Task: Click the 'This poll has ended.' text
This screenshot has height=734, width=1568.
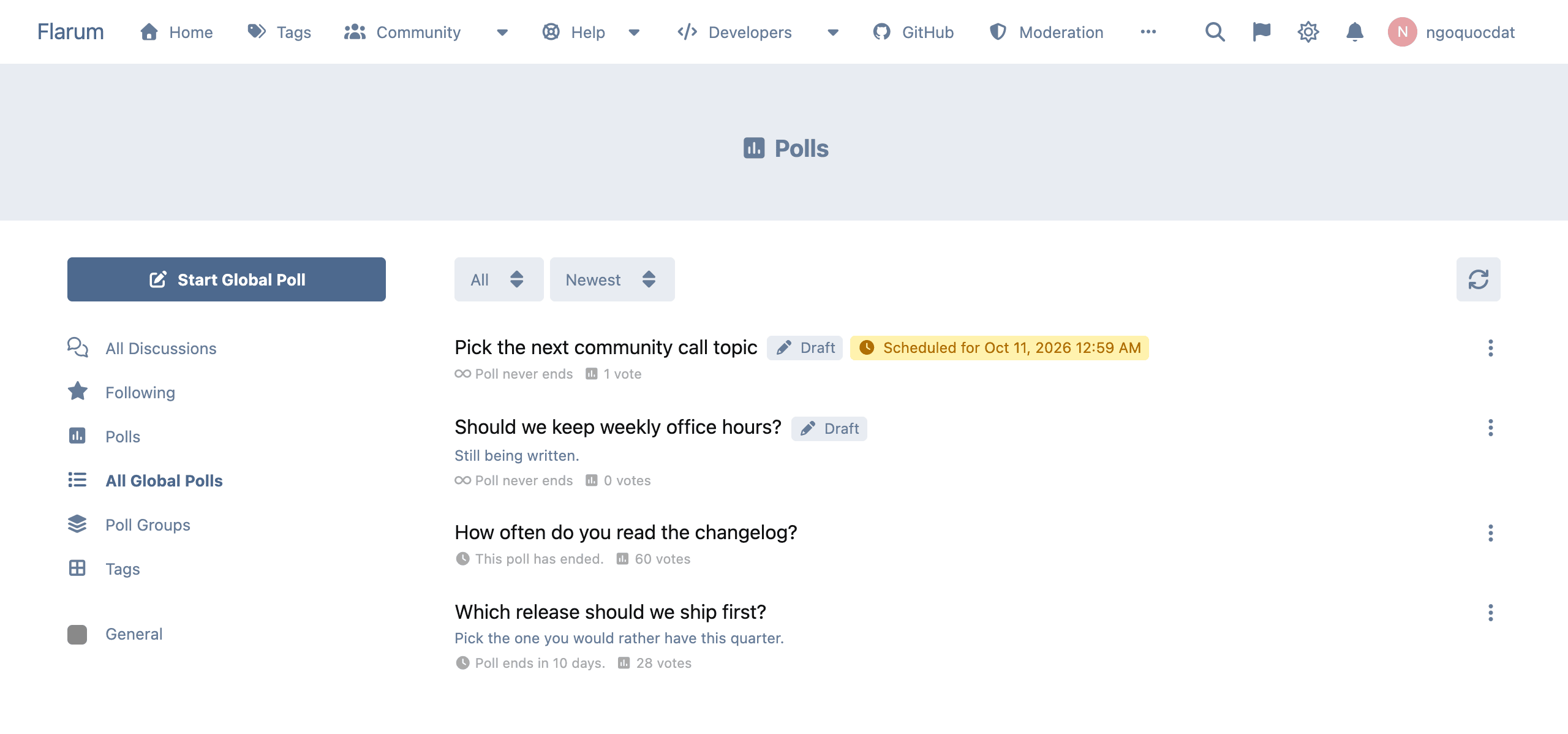Action: pyautogui.click(x=539, y=559)
